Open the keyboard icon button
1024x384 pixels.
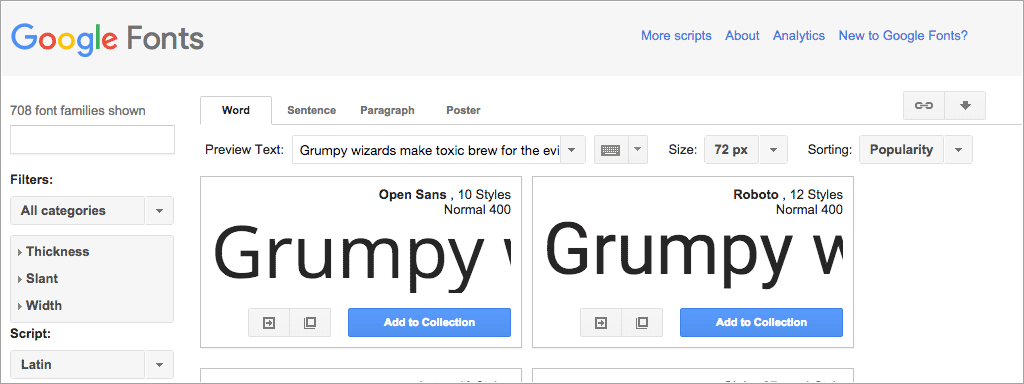(x=611, y=150)
